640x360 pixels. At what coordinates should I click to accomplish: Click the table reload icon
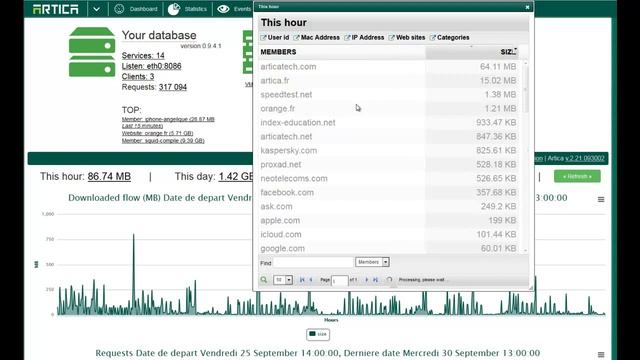(390, 280)
